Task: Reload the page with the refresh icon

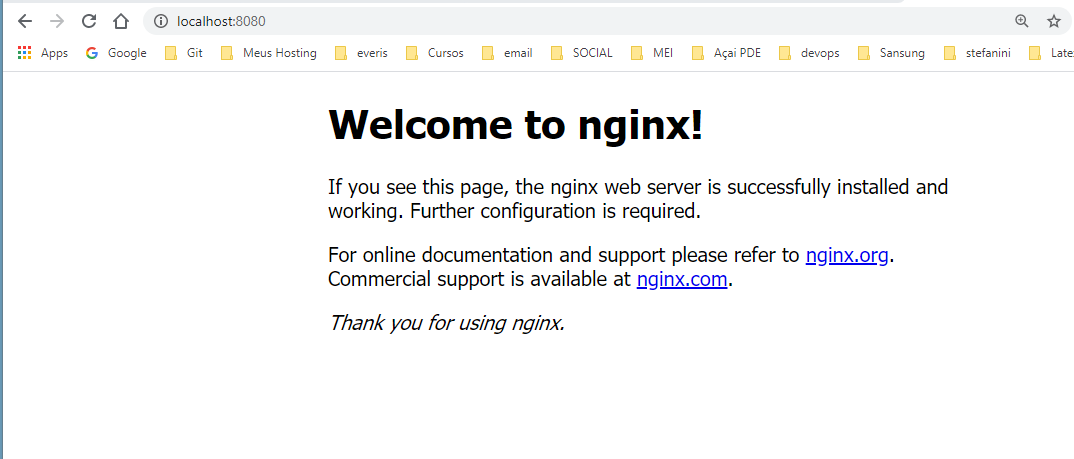Action: click(x=89, y=21)
